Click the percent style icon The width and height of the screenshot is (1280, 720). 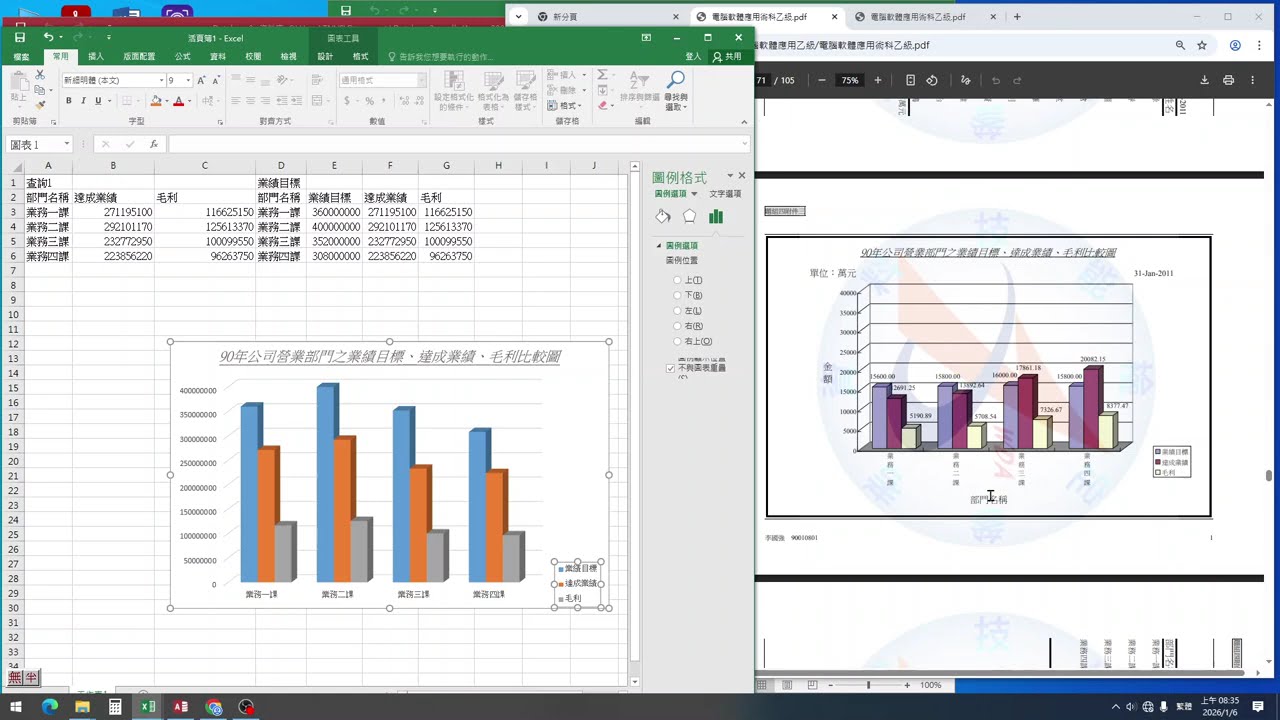[x=370, y=101]
